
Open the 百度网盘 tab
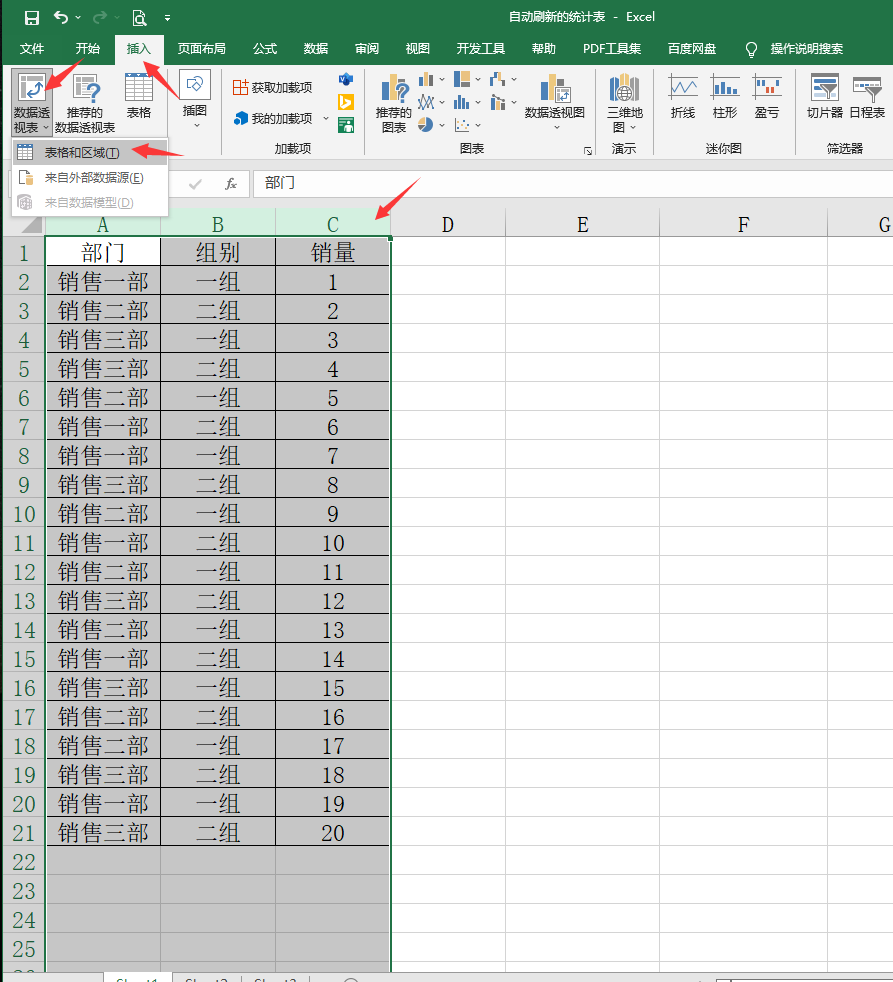(692, 49)
